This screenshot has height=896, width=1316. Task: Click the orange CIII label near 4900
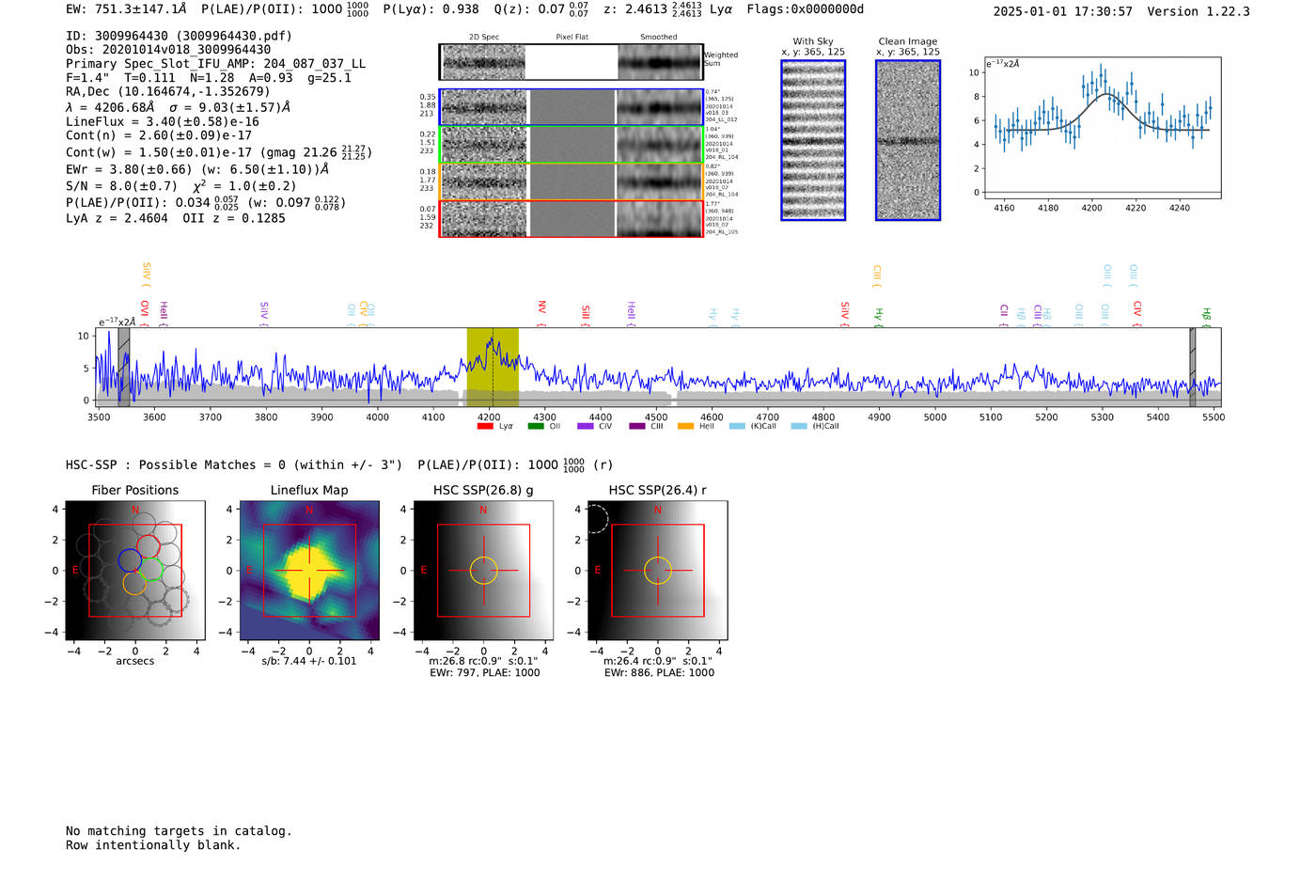coord(877,275)
